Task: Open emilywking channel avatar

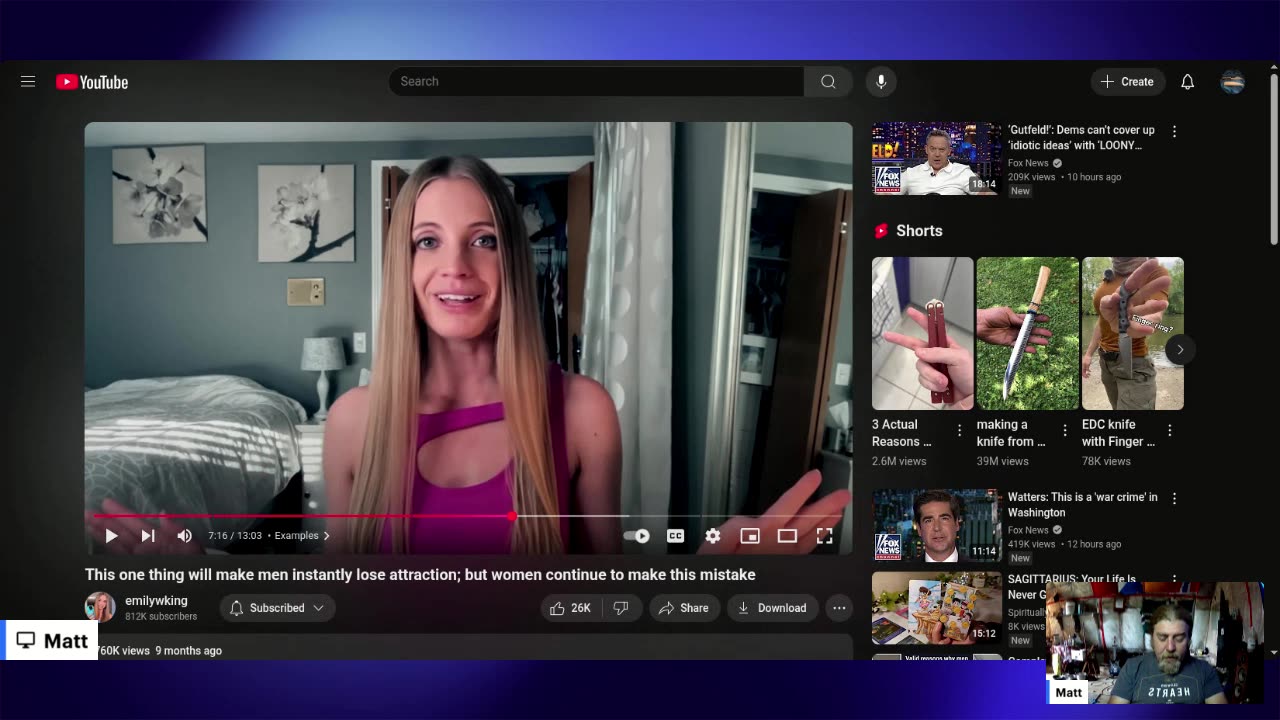Action: (x=100, y=607)
